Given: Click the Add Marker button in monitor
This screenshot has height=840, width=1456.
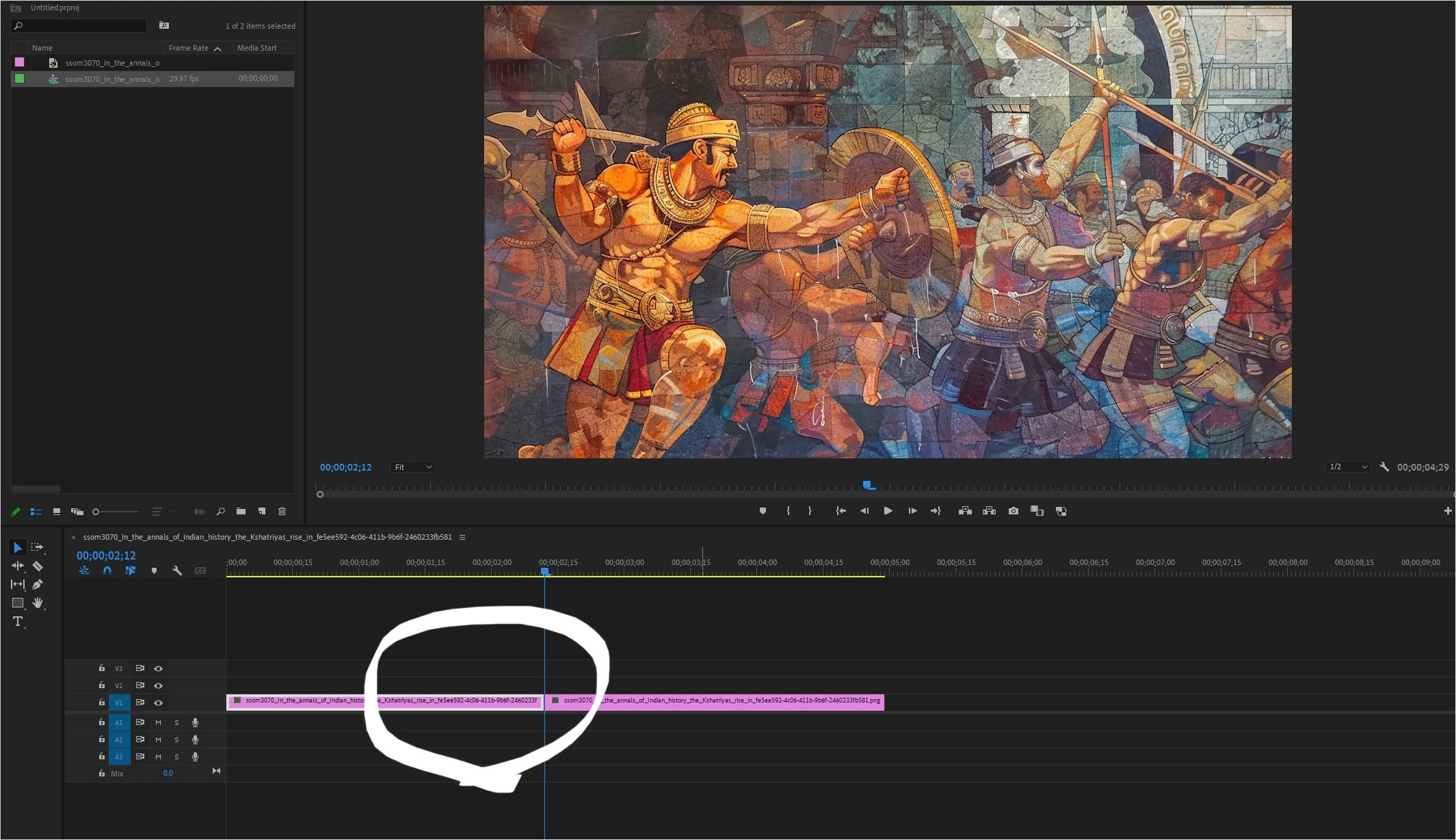Looking at the screenshot, I should coord(763,511).
